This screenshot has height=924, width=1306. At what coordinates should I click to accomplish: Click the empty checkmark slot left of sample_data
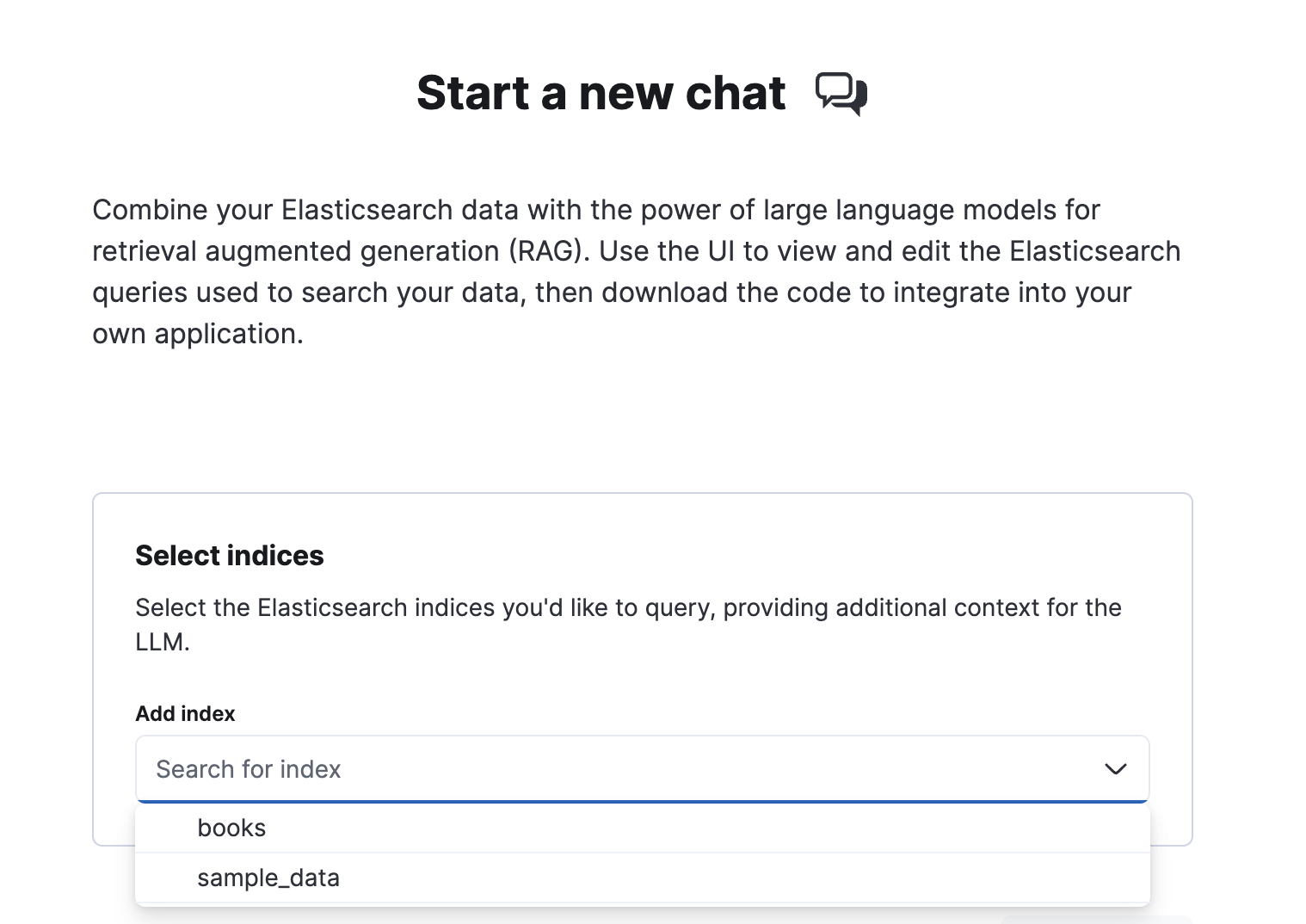click(168, 878)
